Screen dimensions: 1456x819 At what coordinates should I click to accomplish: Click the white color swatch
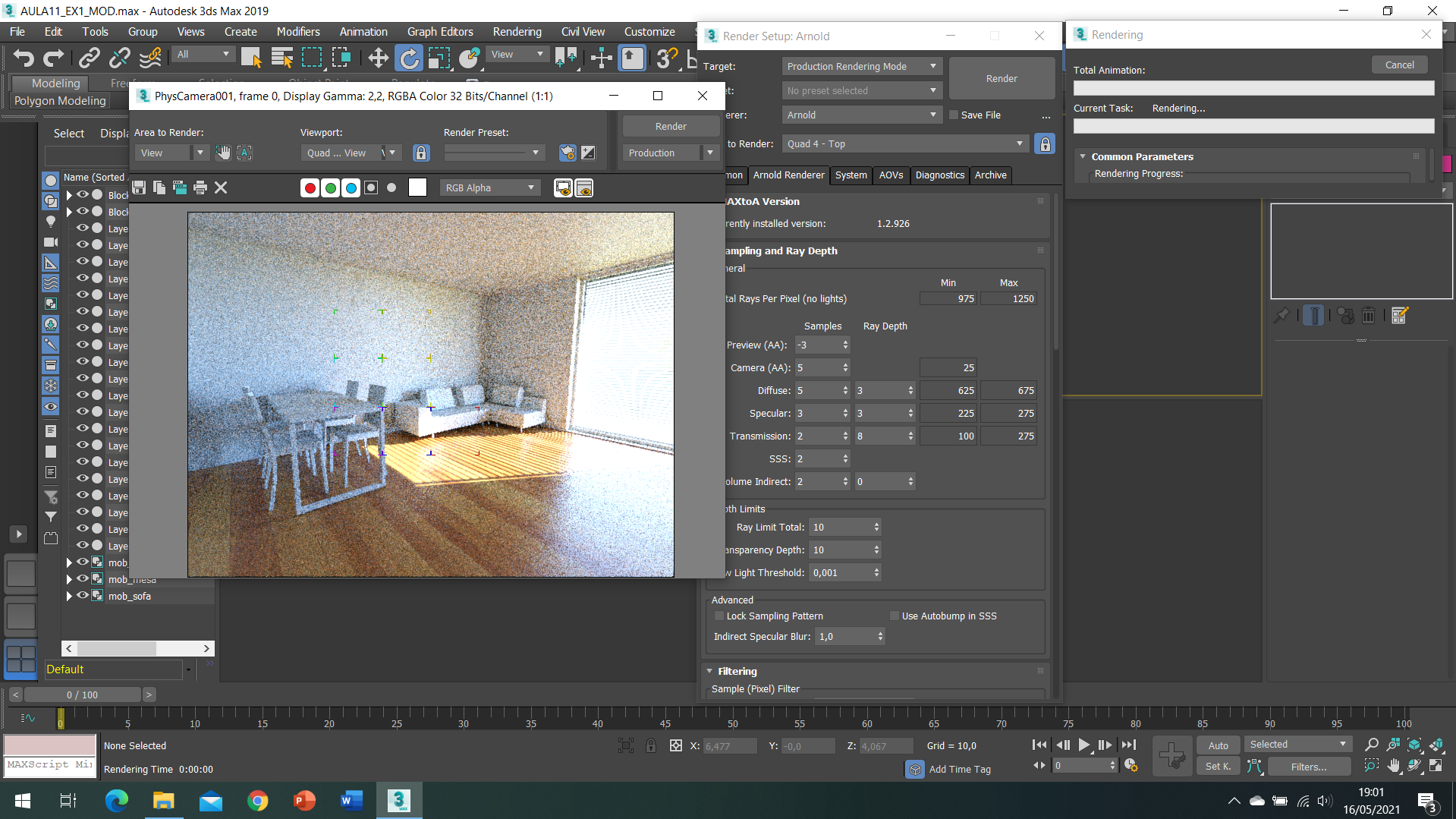pyautogui.click(x=417, y=187)
